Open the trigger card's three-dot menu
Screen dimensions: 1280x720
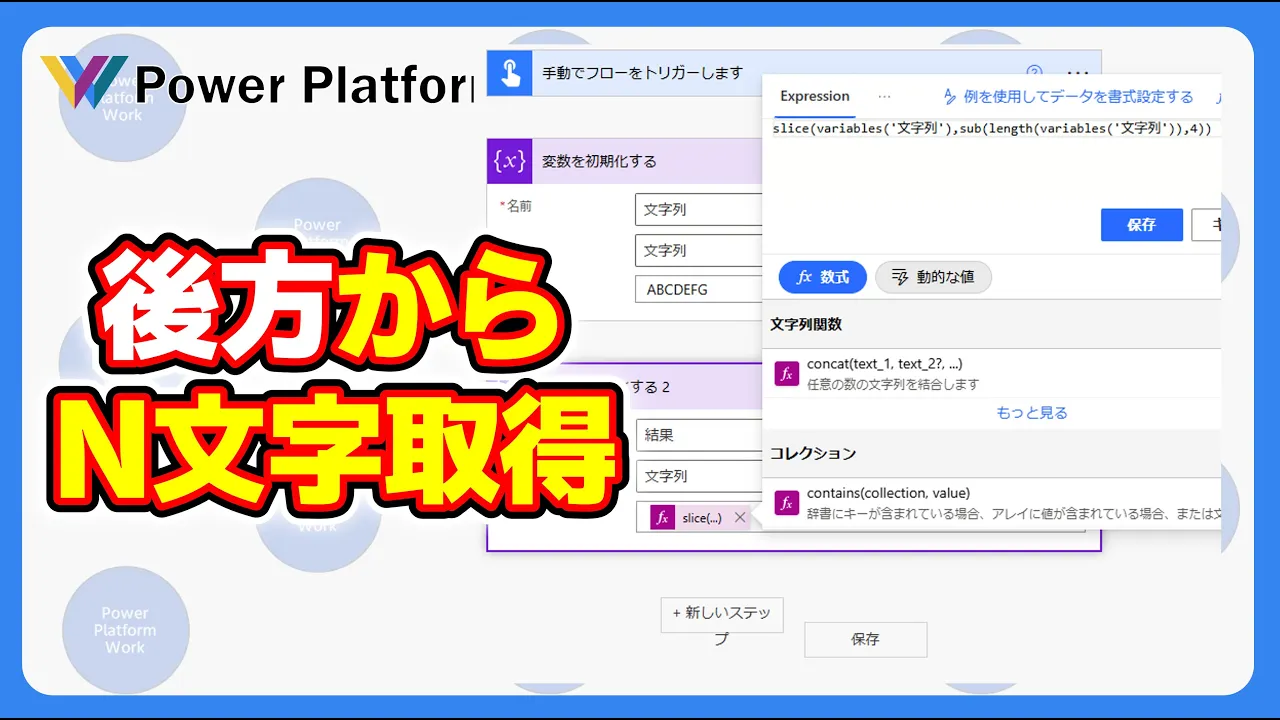pos(1076,72)
